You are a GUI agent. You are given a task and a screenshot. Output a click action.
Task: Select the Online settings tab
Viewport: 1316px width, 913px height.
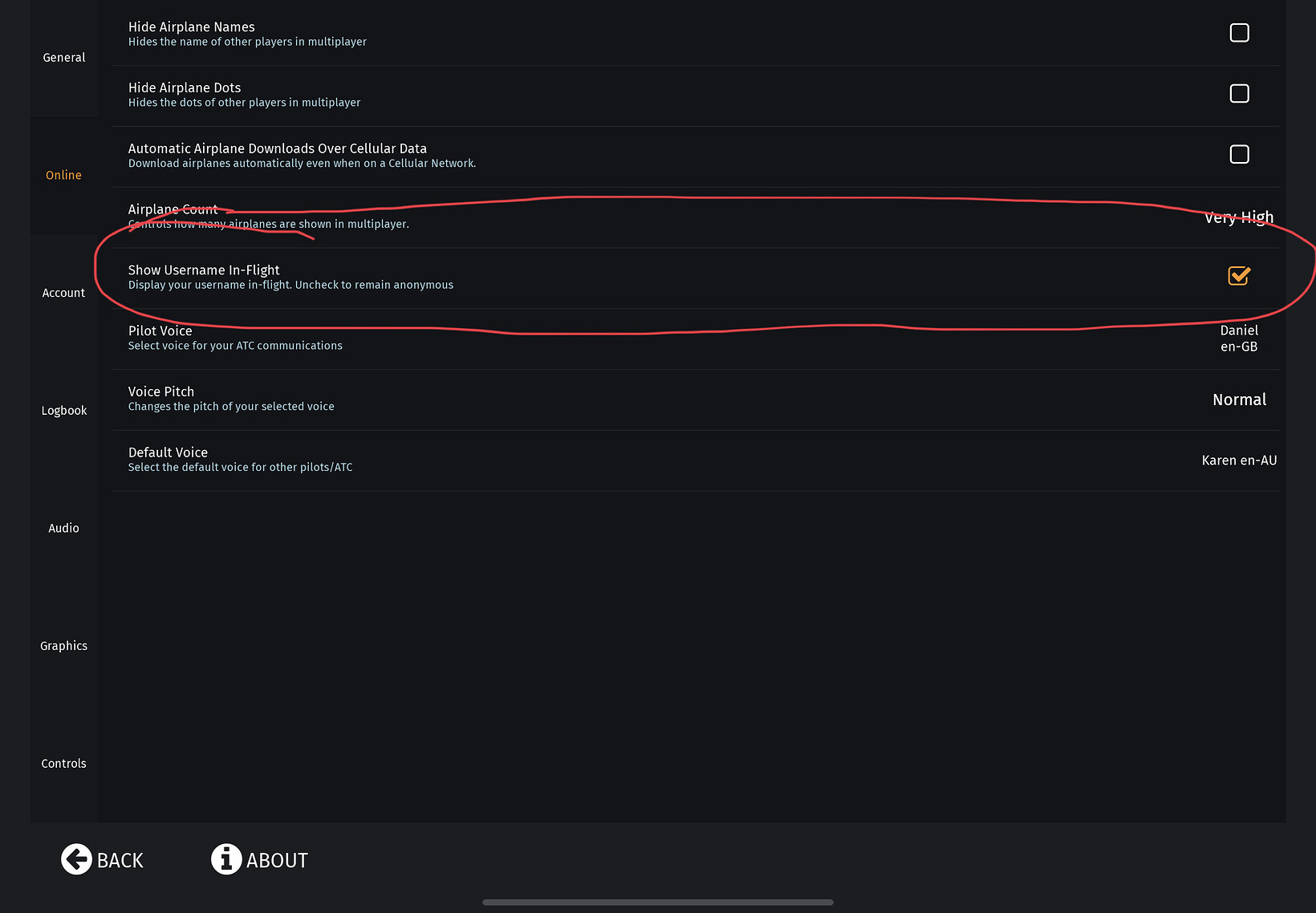click(x=63, y=175)
